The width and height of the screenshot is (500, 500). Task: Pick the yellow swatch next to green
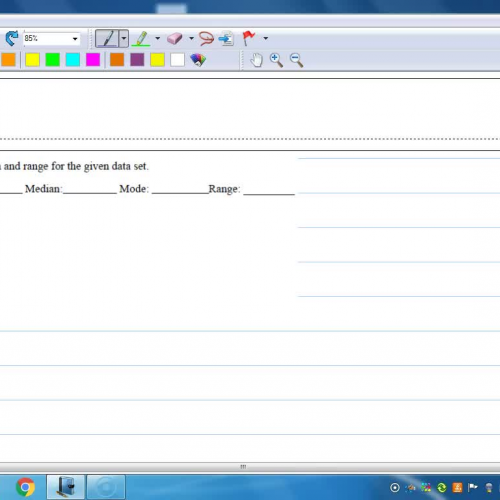point(33,60)
